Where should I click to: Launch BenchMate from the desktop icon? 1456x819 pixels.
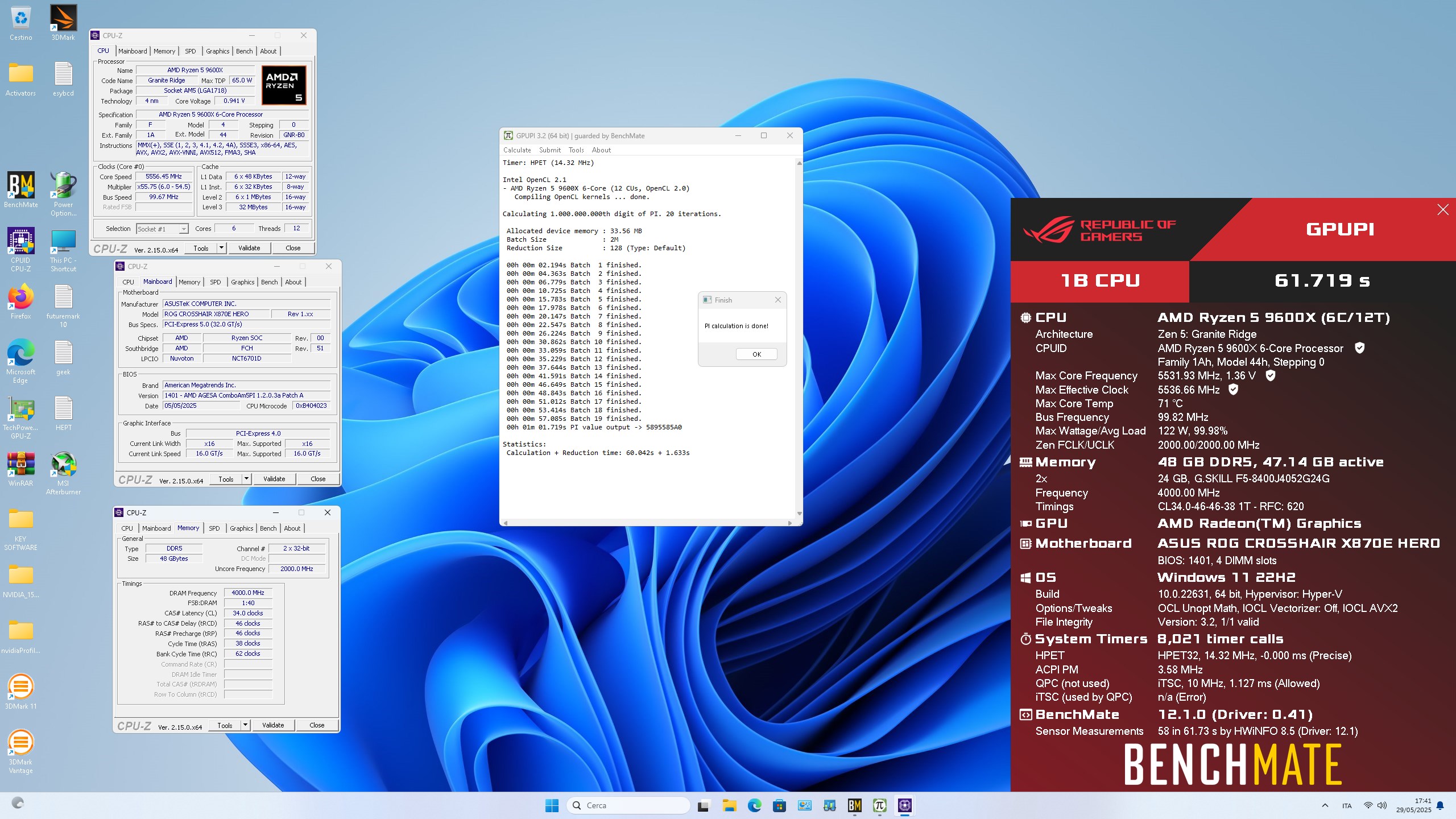pos(20,190)
